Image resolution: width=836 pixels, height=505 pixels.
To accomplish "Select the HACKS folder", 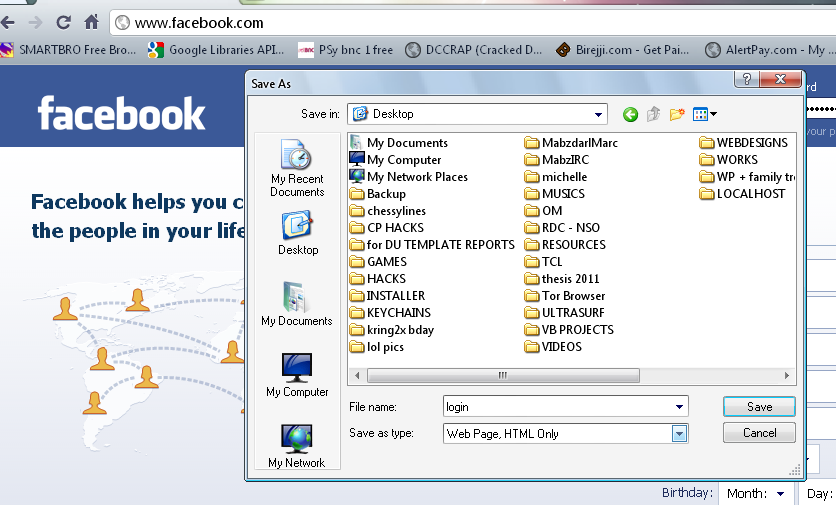I will [378, 279].
